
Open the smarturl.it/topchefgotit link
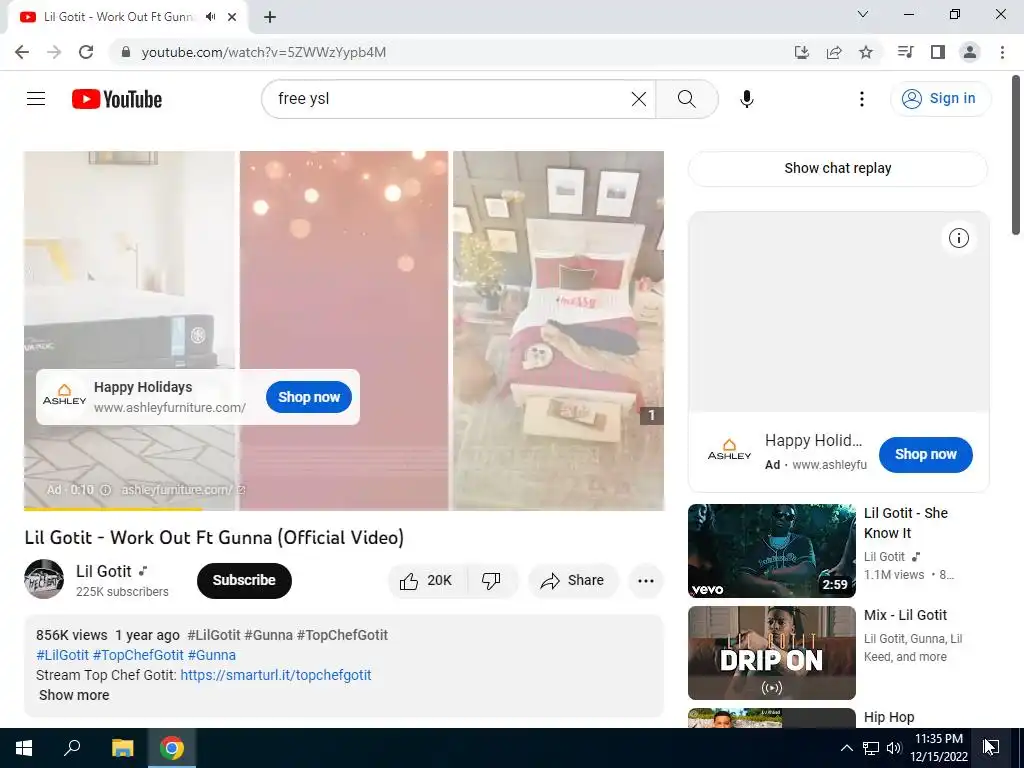point(276,675)
